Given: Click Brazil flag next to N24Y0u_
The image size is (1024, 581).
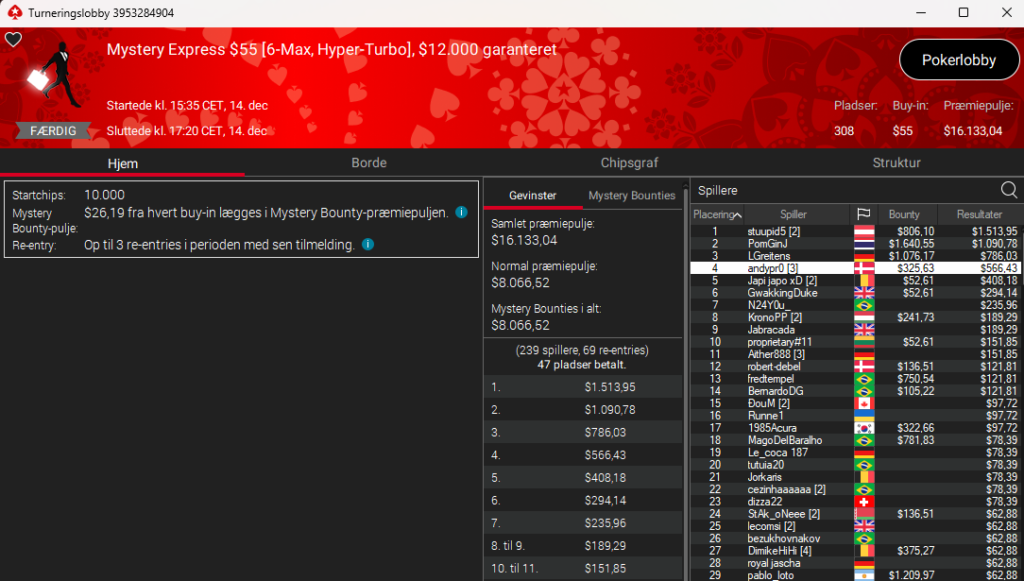Looking at the screenshot, I should [862, 305].
